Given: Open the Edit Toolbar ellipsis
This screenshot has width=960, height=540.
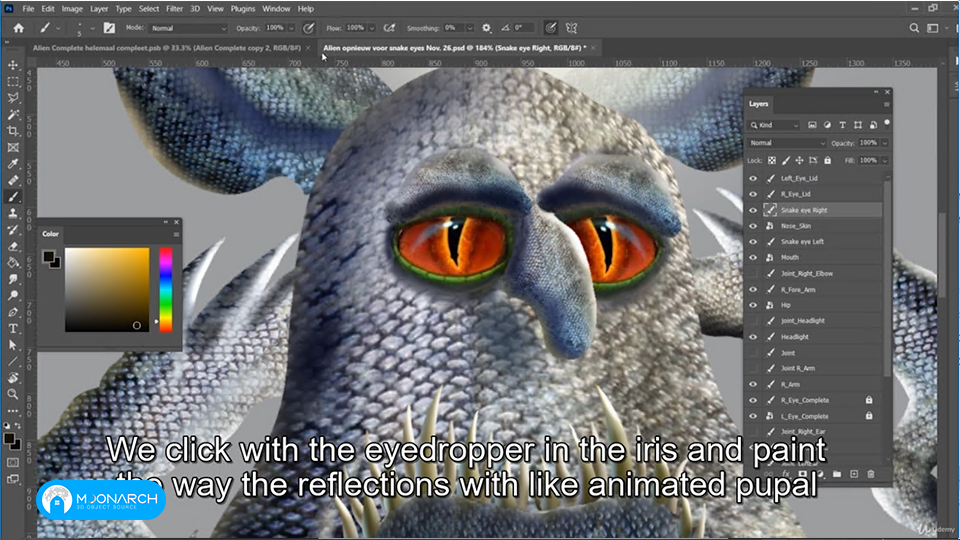Looking at the screenshot, I should pos(13,411).
